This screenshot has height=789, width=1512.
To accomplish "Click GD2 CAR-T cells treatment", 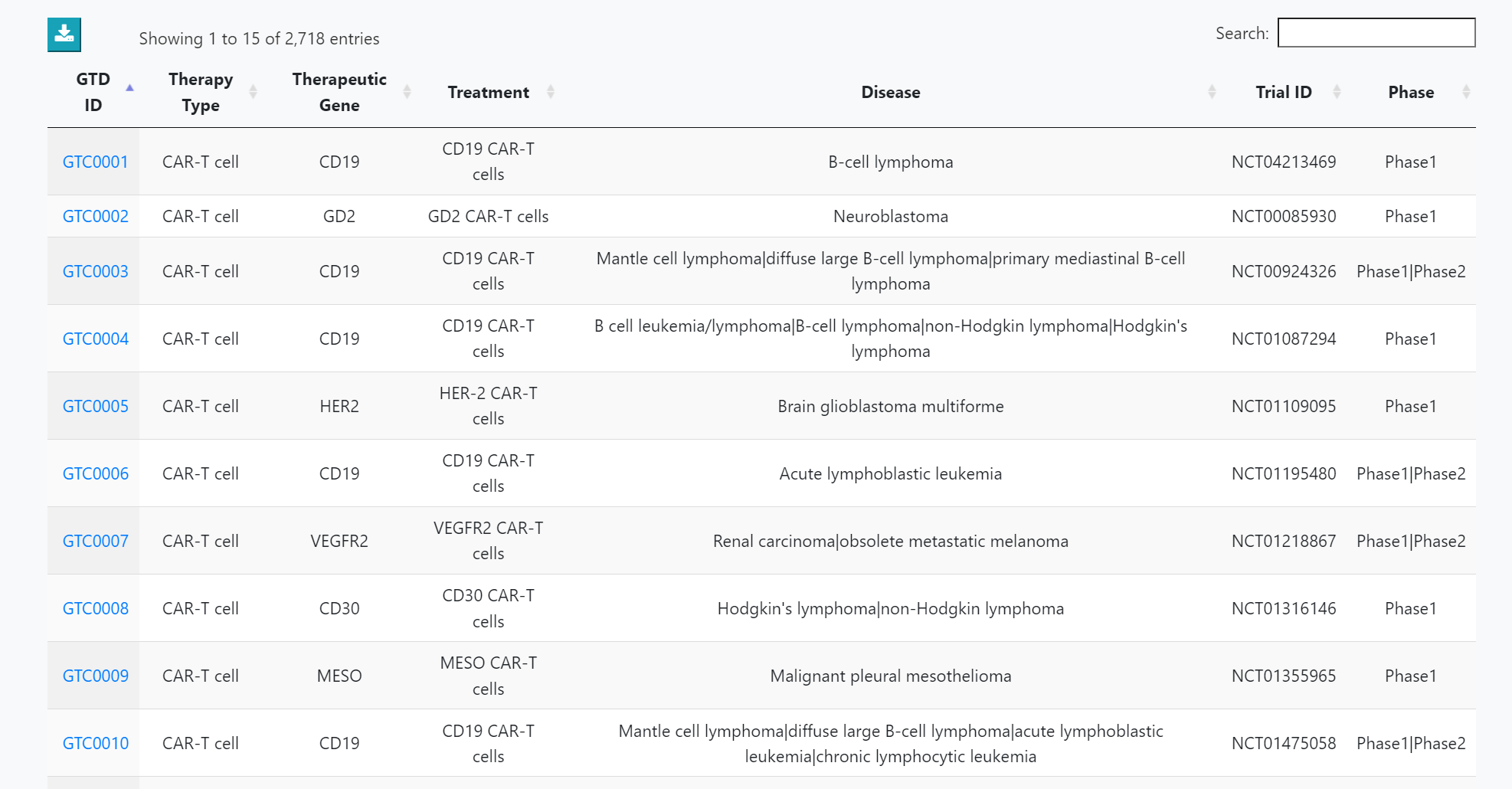I will point(489,216).
